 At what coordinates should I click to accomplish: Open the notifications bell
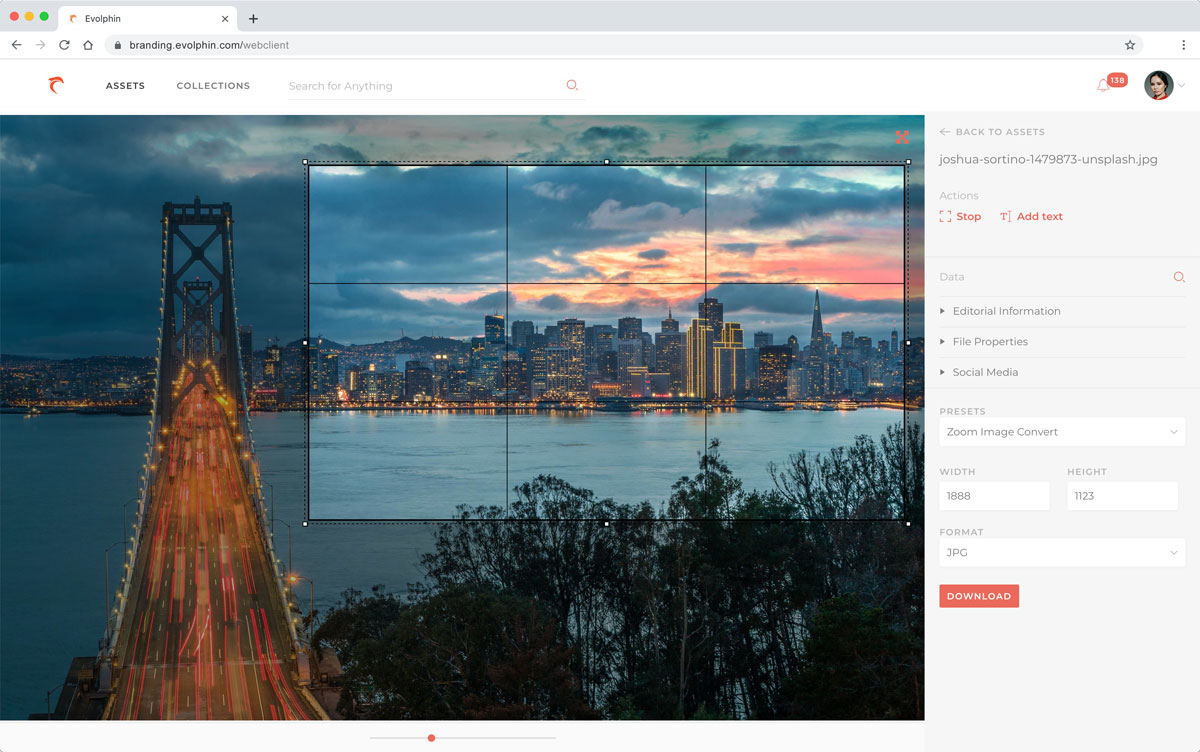pyautogui.click(x=1103, y=86)
